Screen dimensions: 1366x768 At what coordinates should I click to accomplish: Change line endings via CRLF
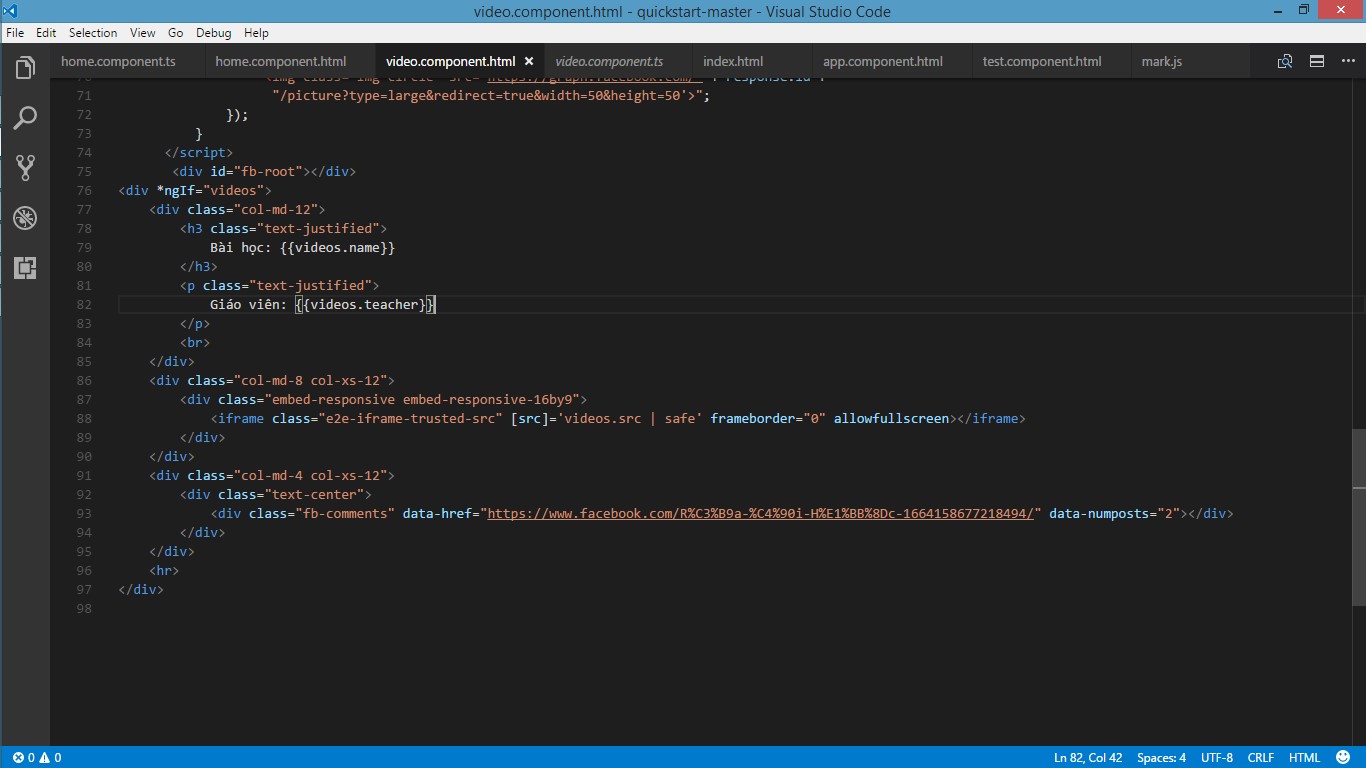[1261, 758]
